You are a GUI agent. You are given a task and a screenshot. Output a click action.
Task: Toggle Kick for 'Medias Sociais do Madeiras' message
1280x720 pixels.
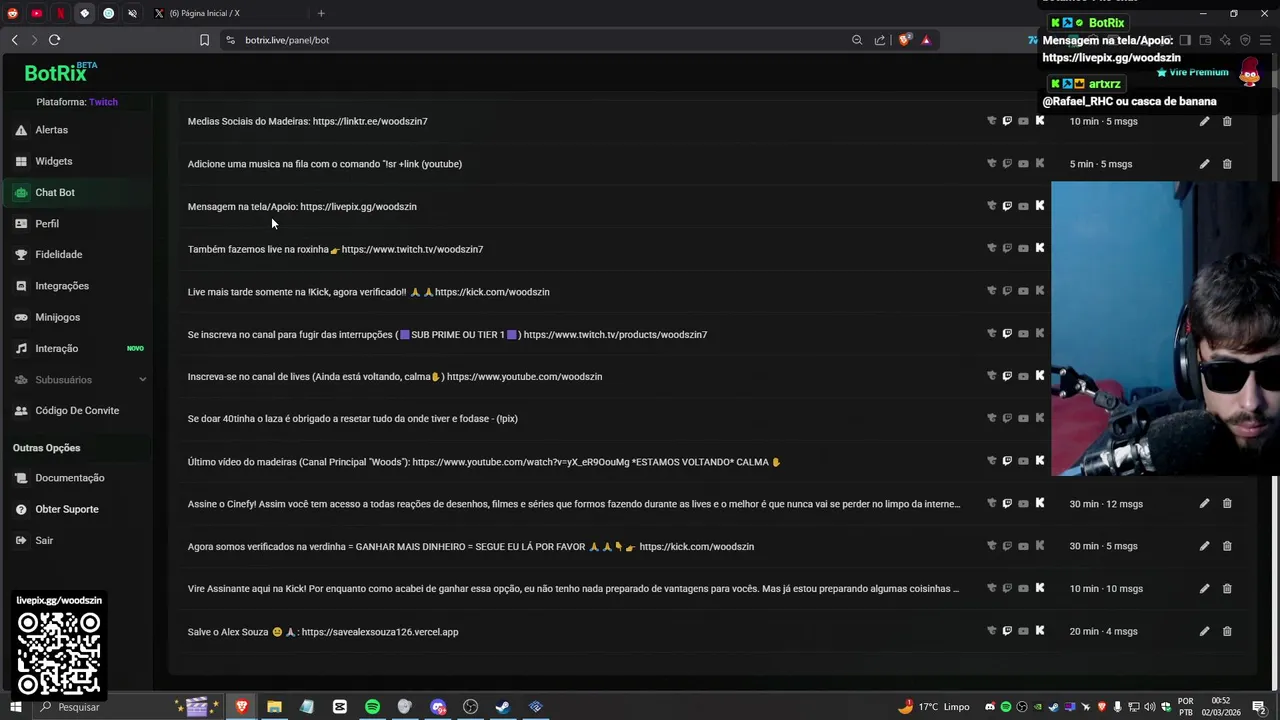1040,121
